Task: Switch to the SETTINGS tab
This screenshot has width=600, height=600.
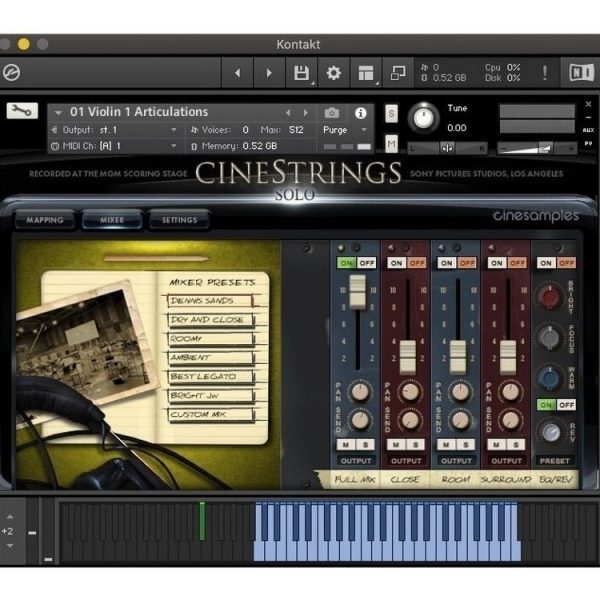Action: click(x=179, y=220)
